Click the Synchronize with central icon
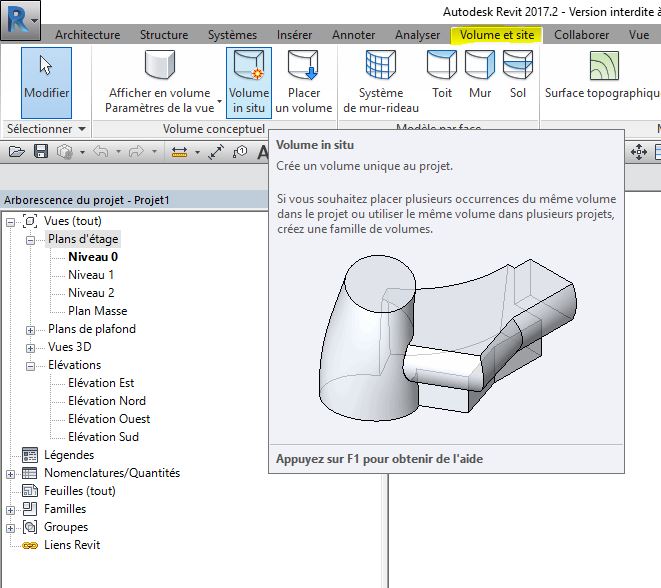The width and height of the screenshot is (661, 588). click(65, 152)
